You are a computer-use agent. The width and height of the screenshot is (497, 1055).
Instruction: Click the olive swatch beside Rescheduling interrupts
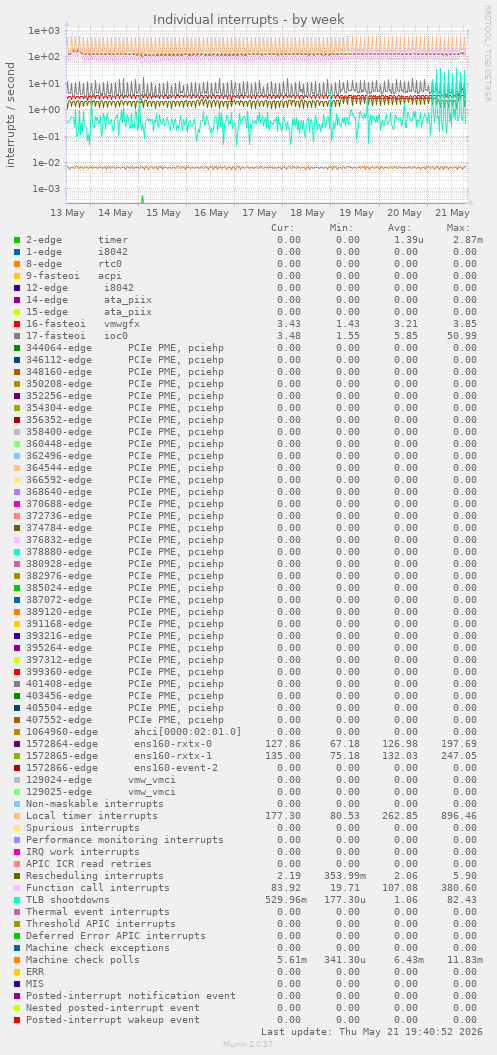16,876
